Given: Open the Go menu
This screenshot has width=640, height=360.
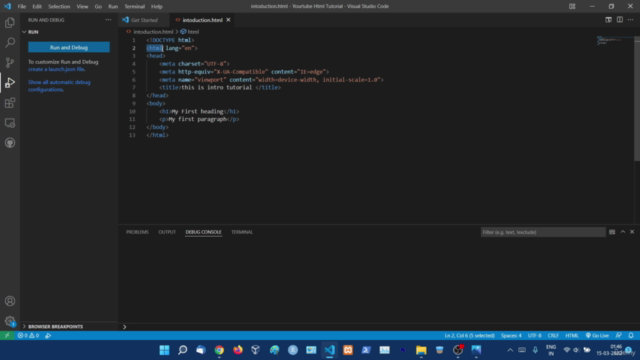Looking at the screenshot, I should click(x=98, y=6).
